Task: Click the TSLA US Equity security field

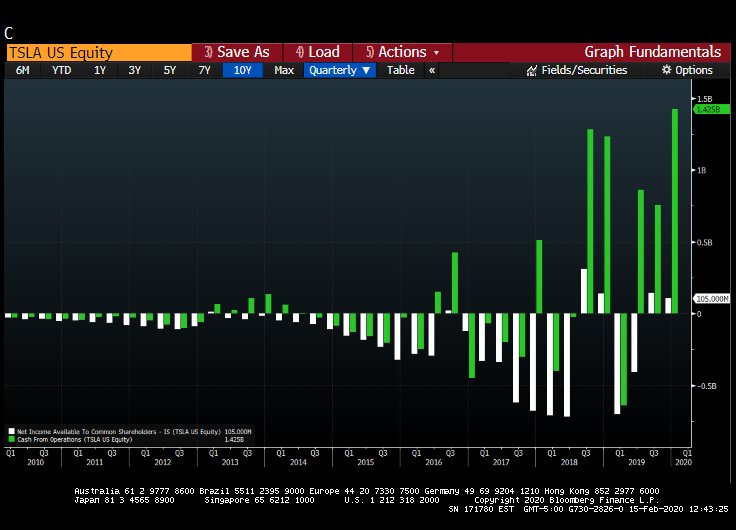Action: pos(97,53)
